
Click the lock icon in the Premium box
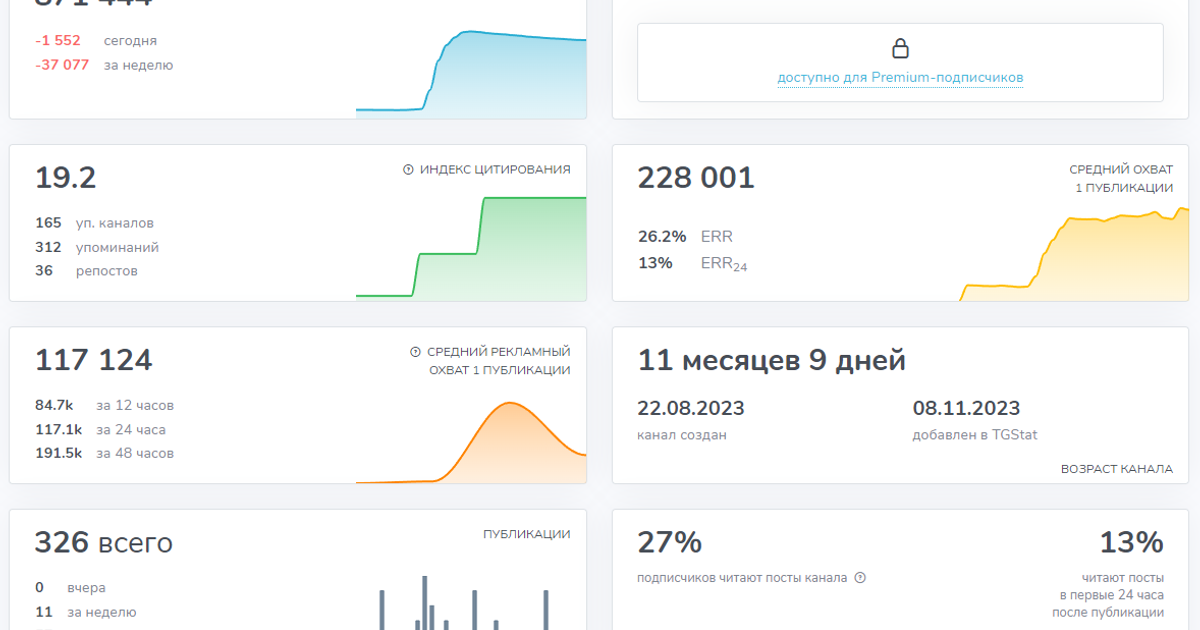coord(900,48)
